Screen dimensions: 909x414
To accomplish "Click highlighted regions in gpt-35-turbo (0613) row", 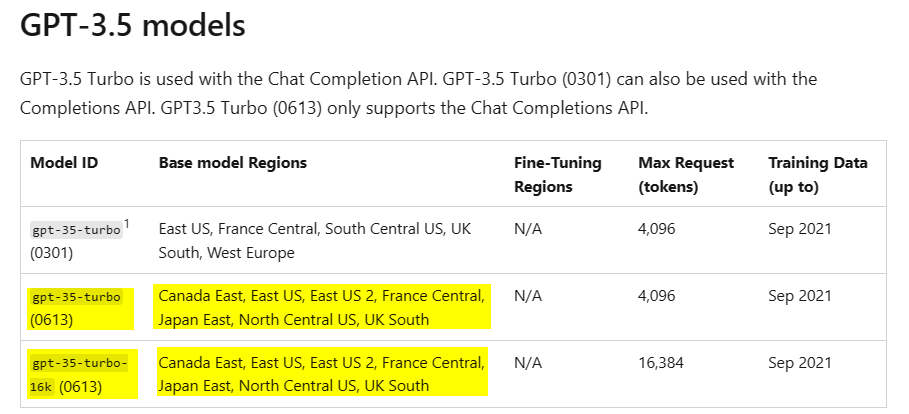I will (322, 307).
